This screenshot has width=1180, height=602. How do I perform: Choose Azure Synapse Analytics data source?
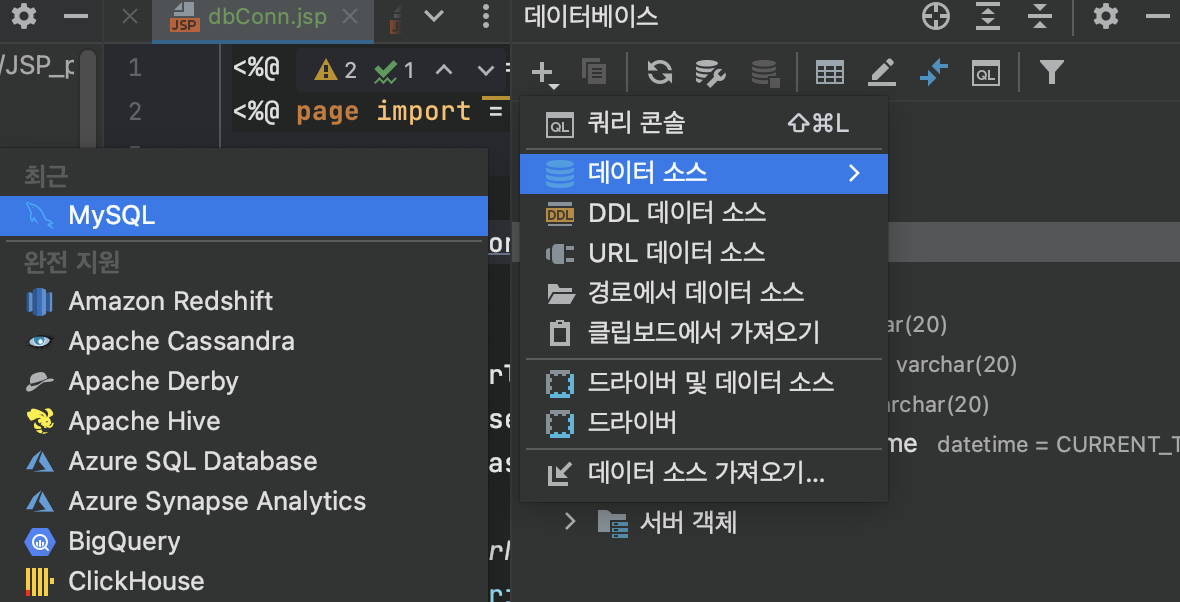(x=244, y=501)
